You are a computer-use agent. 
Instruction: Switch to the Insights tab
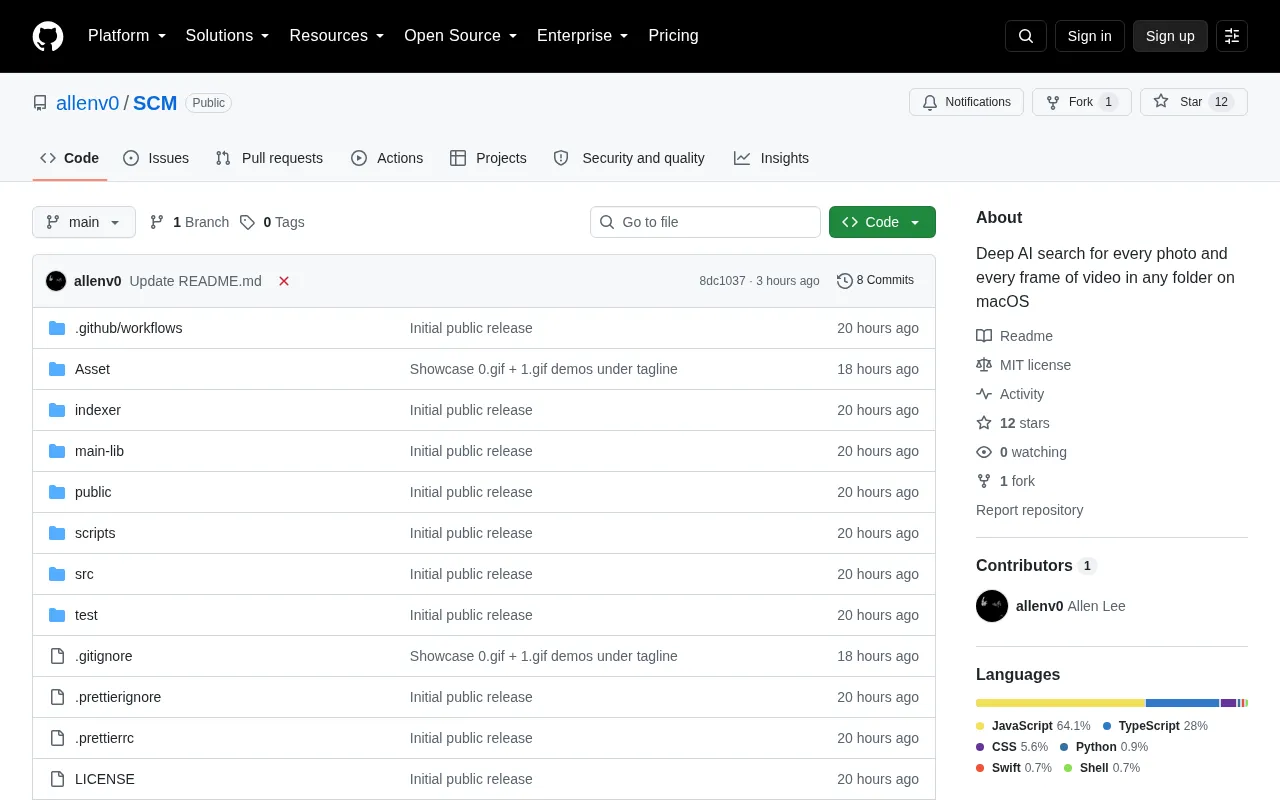click(x=771, y=158)
